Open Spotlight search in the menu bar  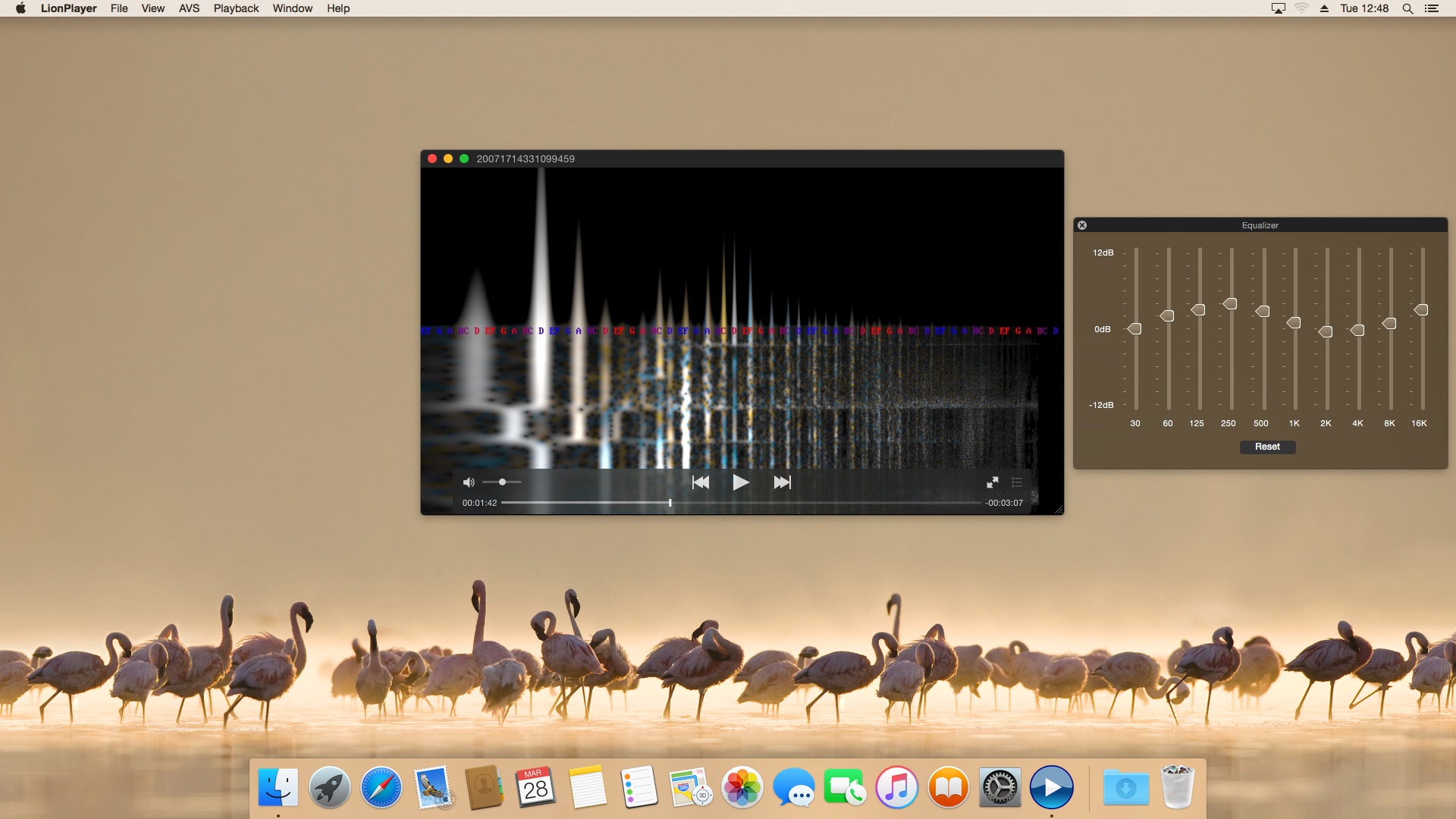tap(1407, 8)
